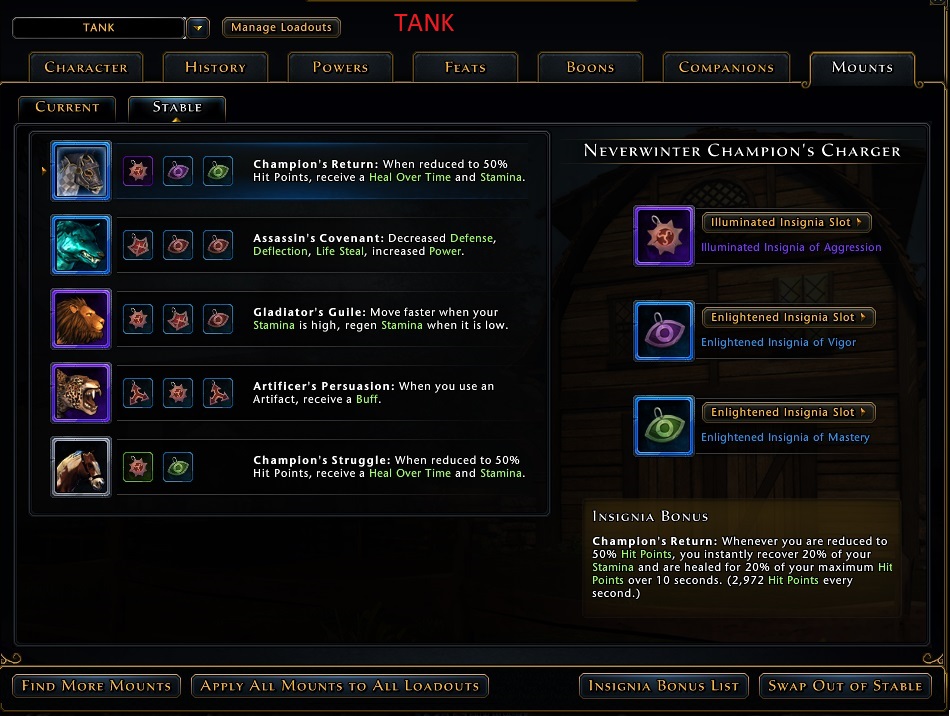Select the leopard mount icon
The width and height of the screenshot is (950, 716).
(x=81, y=393)
